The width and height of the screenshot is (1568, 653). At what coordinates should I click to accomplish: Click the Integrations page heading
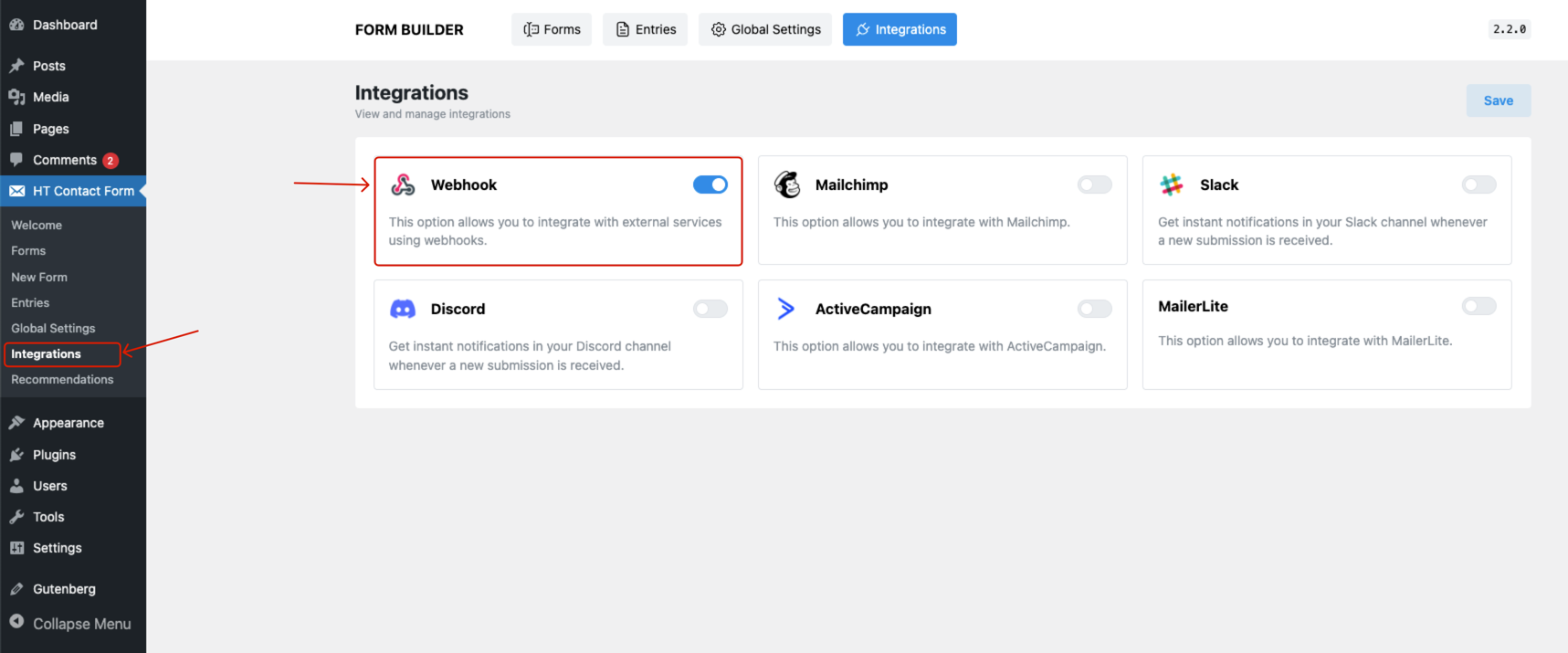[411, 92]
